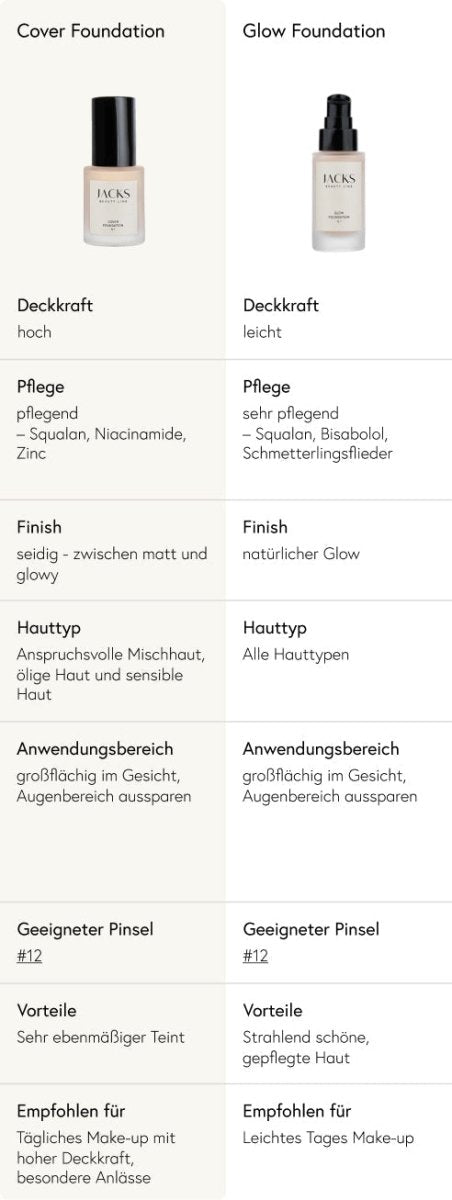Click the Anwendungsbereich heading in Cover column
The width and height of the screenshot is (452, 1200).
point(95,748)
